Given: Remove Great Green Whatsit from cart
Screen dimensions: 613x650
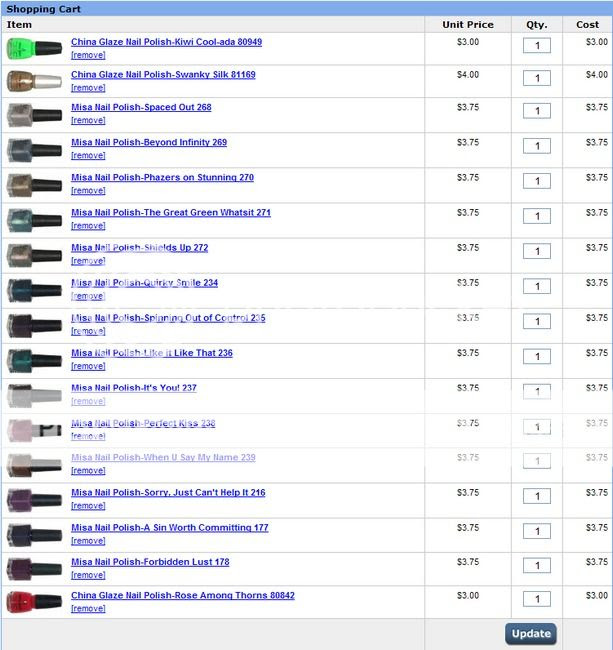Looking at the screenshot, I should (88, 226).
